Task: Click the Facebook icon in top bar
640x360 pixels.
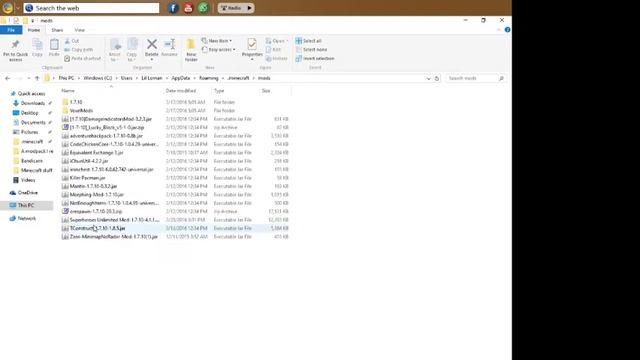Action: point(173,8)
